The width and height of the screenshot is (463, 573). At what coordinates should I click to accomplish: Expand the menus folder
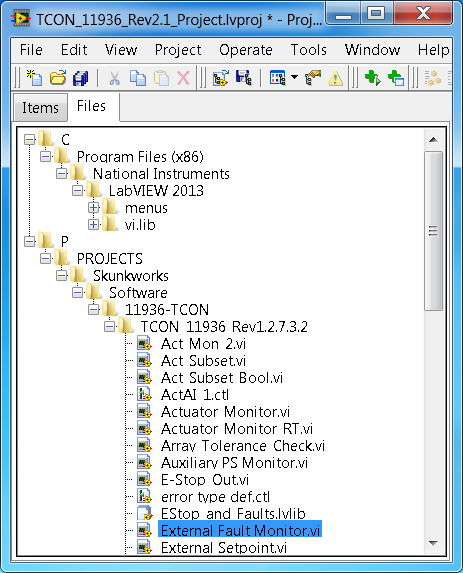pyautogui.click(x=94, y=208)
